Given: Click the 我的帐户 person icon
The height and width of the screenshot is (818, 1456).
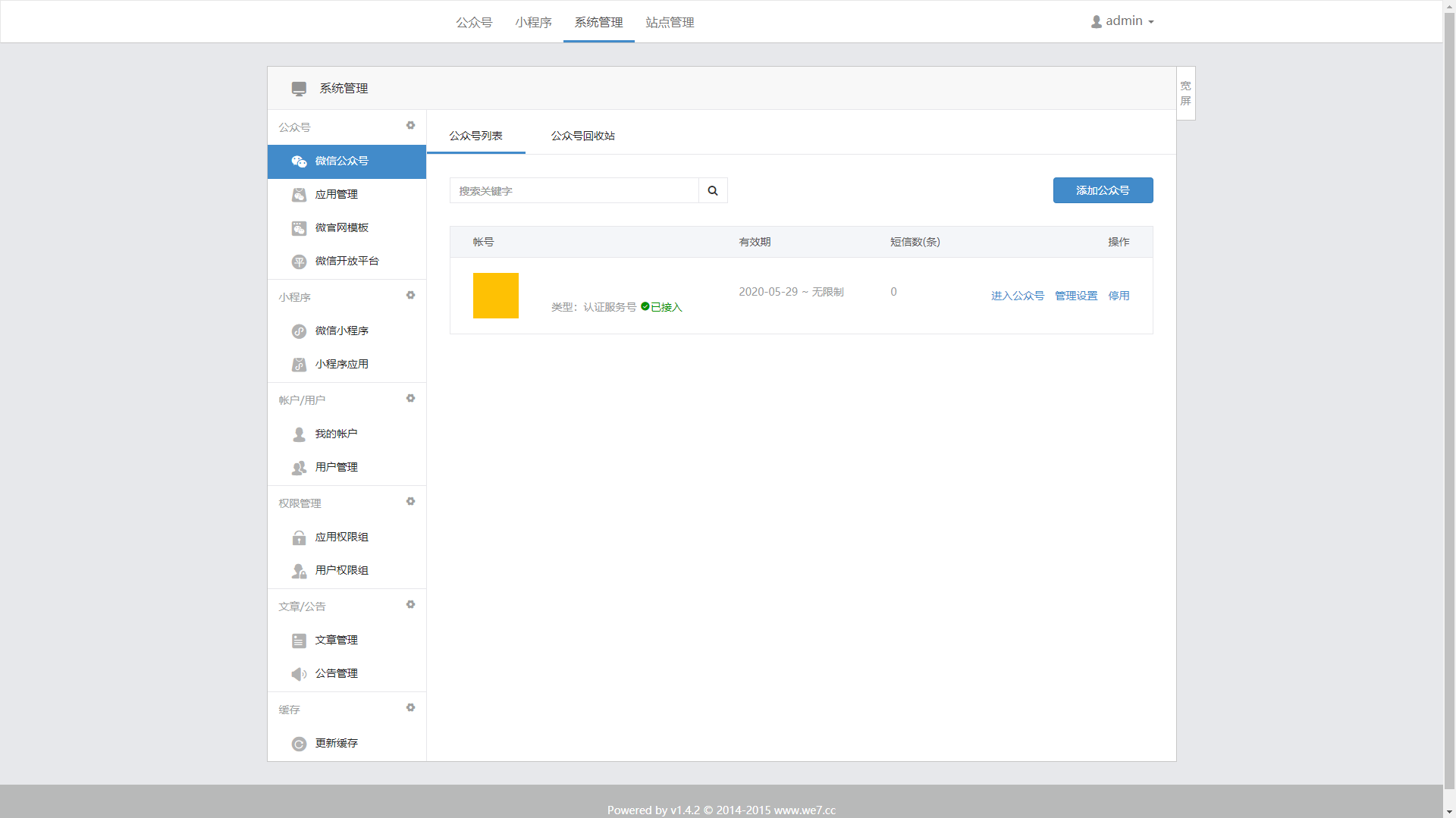Looking at the screenshot, I should coord(299,434).
